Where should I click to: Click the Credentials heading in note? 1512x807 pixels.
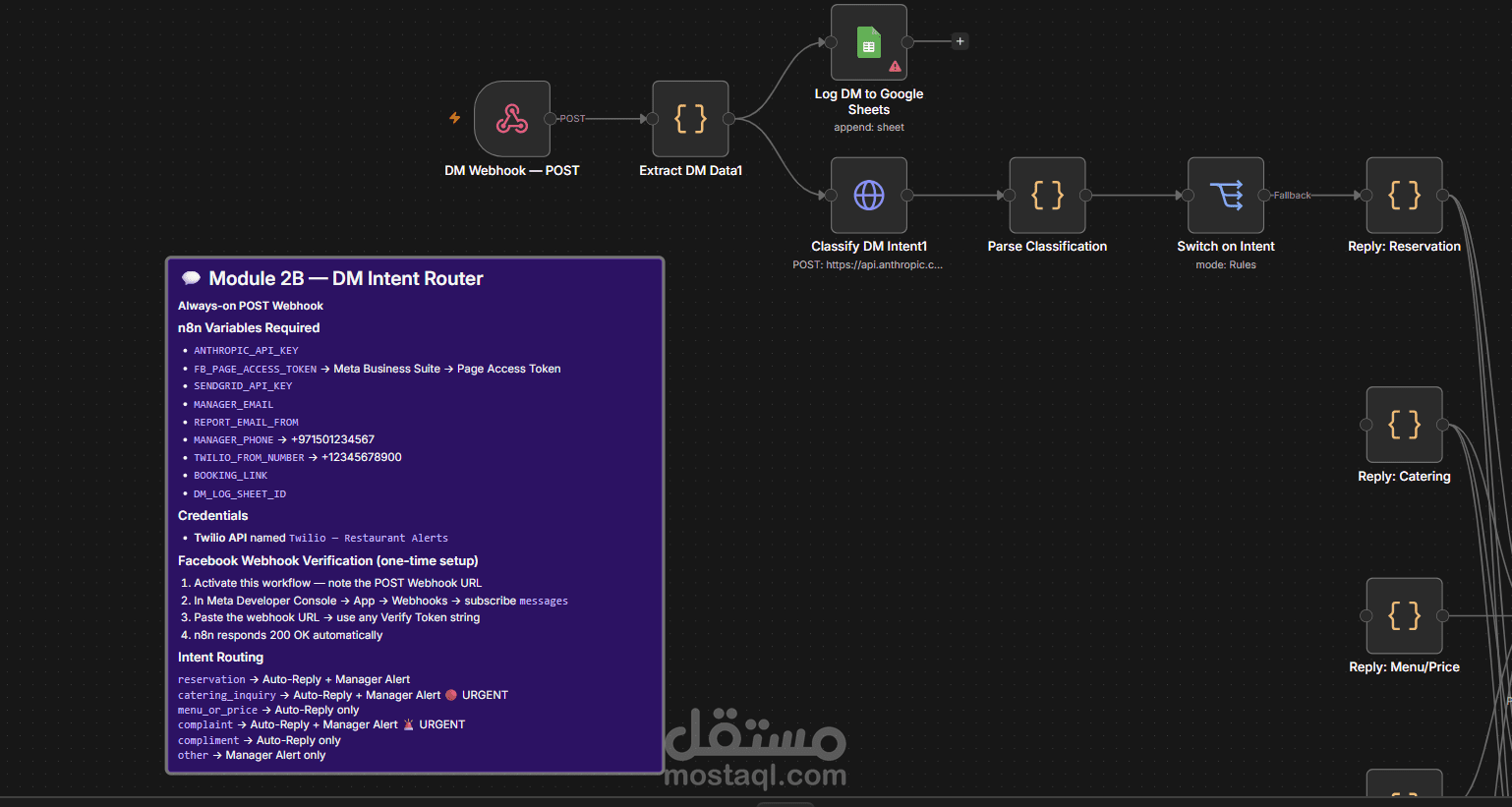pyautogui.click(x=213, y=515)
